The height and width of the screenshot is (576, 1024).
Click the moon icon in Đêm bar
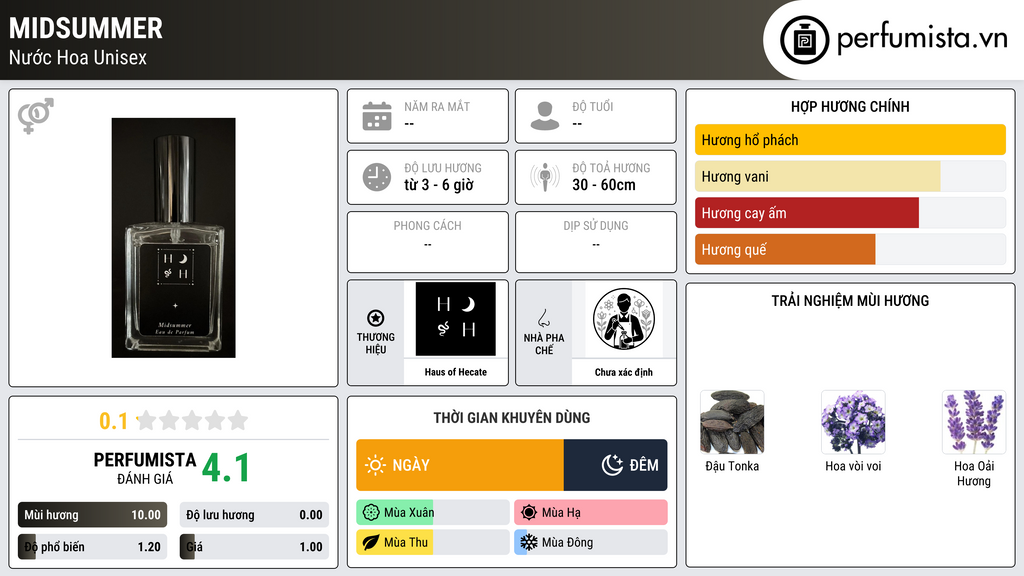pyautogui.click(x=612, y=465)
